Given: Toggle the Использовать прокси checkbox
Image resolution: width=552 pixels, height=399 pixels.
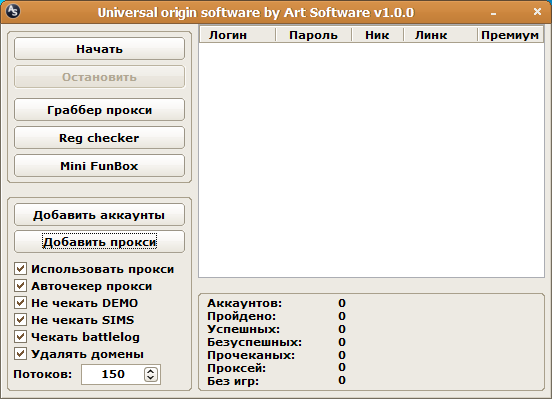Looking at the screenshot, I should pyautogui.click(x=20, y=269).
